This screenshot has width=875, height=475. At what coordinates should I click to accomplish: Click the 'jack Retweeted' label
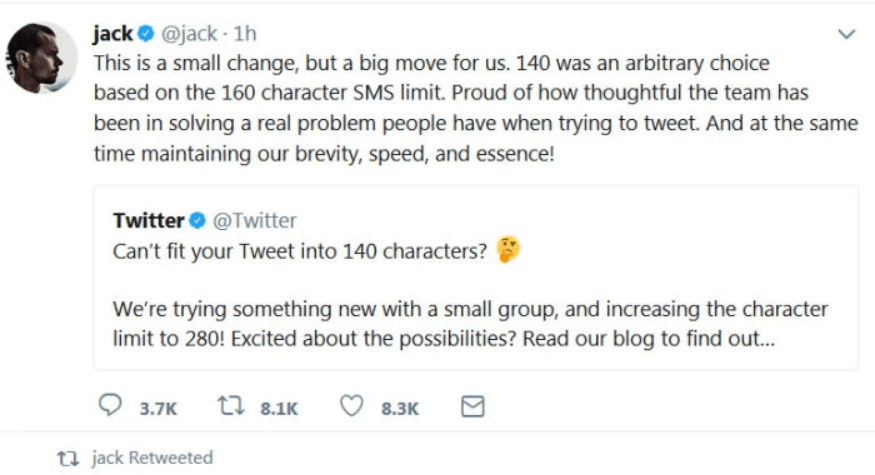152,458
